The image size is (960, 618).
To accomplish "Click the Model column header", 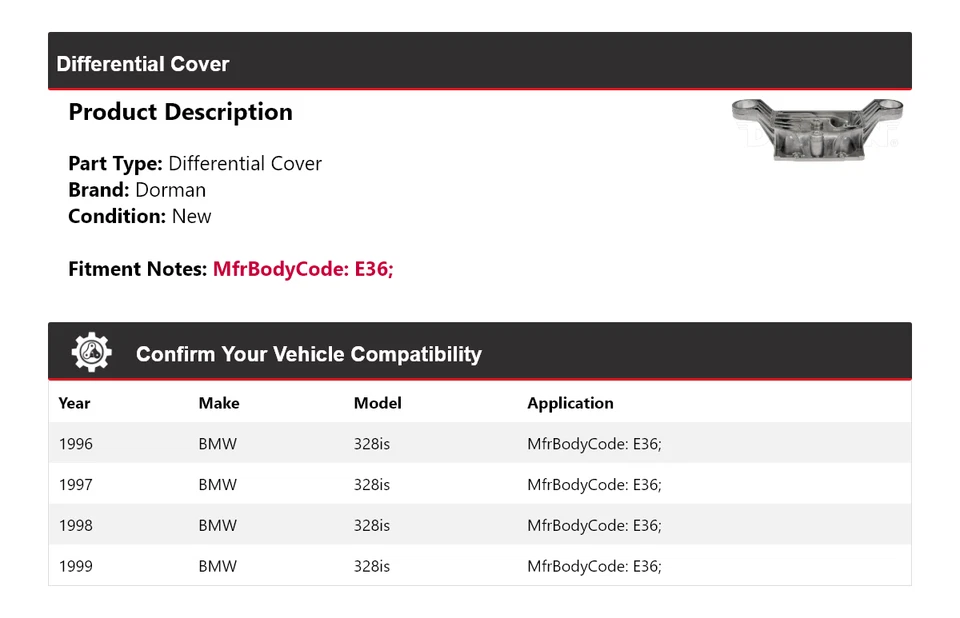I will 377,403.
